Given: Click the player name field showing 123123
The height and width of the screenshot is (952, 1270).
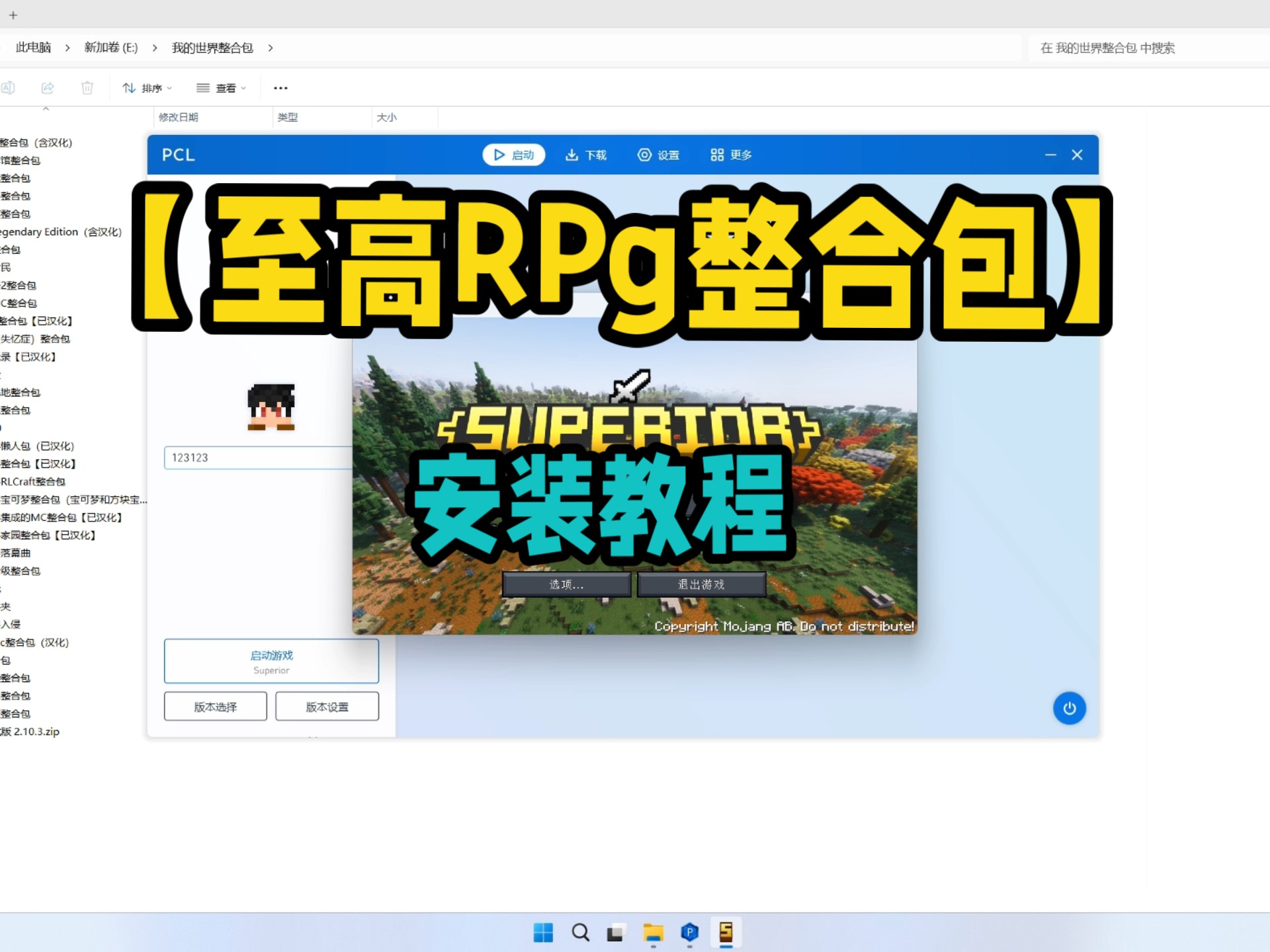Looking at the screenshot, I should tap(258, 457).
